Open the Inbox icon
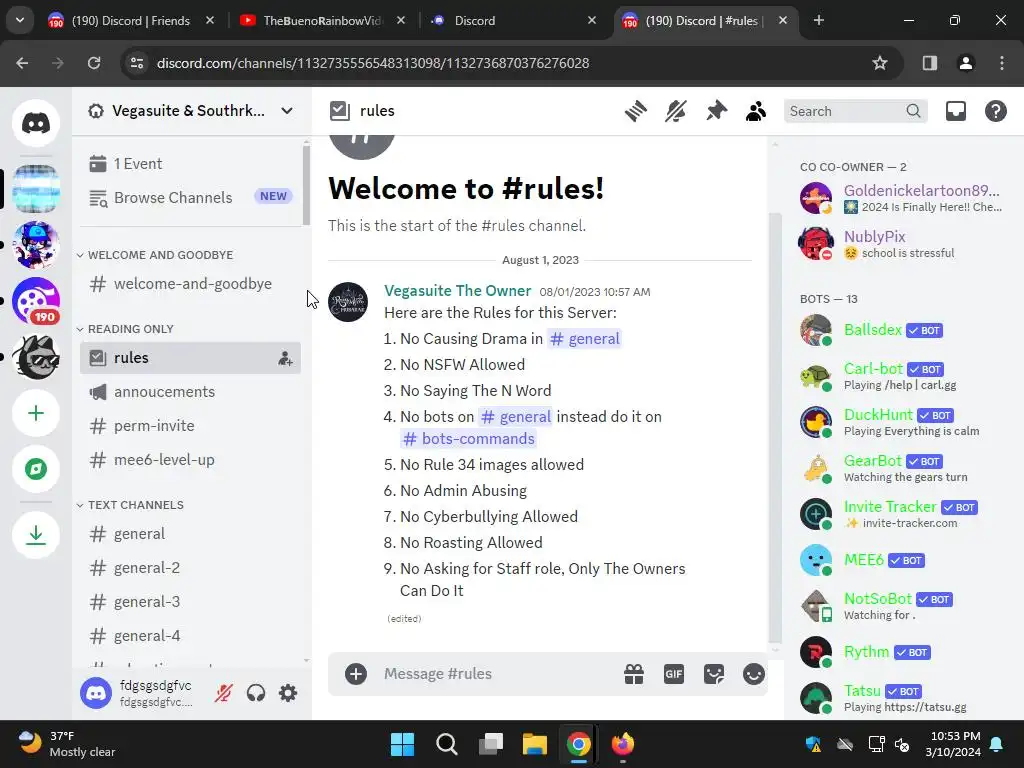This screenshot has width=1024, height=768. point(955,111)
